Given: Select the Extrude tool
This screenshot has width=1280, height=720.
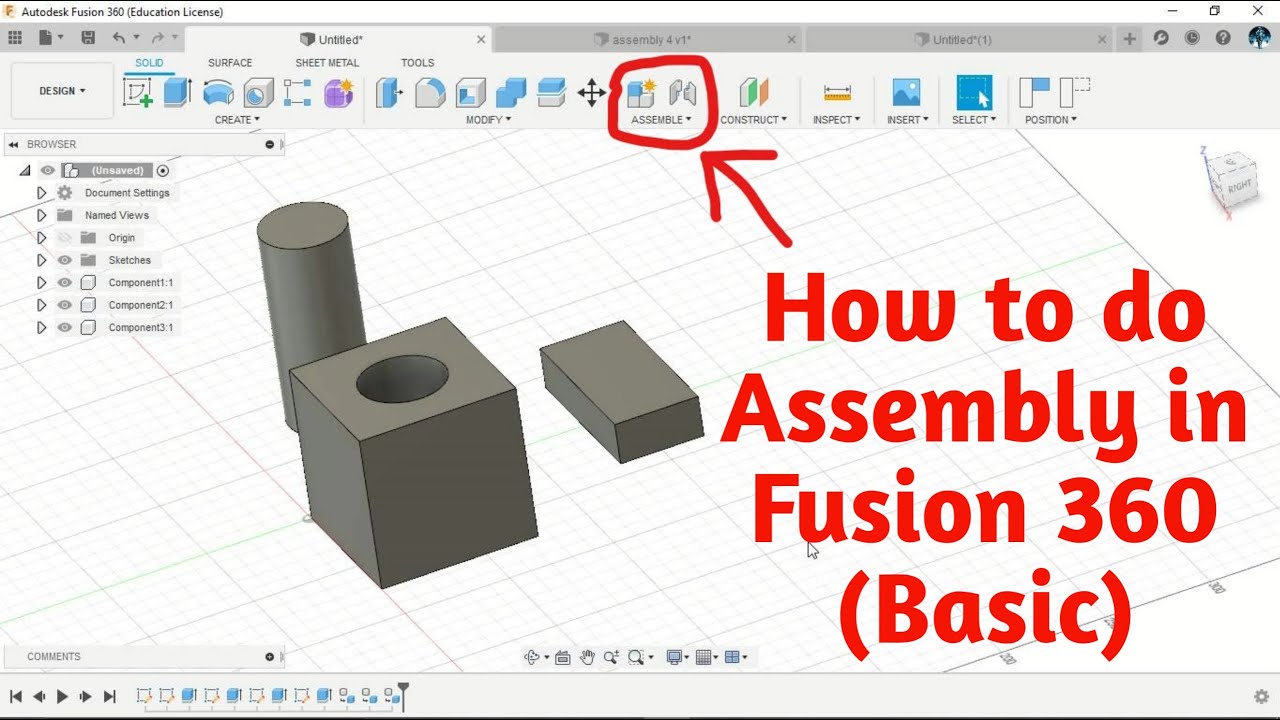Looking at the screenshot, I should [177, 92].
